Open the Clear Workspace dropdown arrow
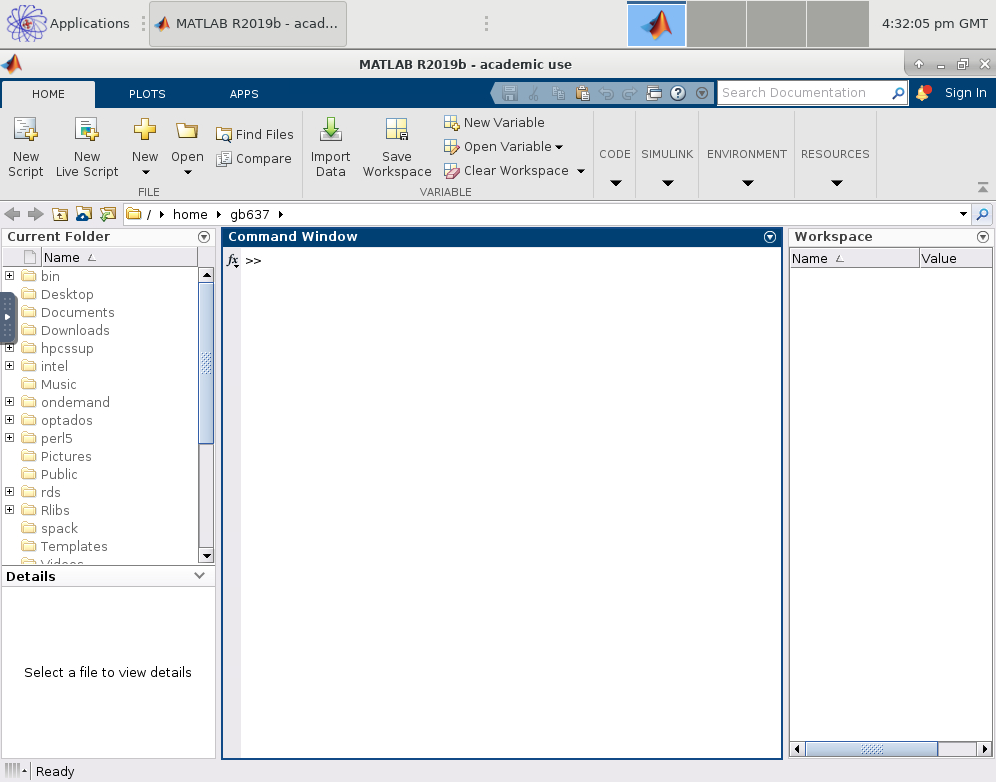The height and width of the screenshot is (782, 996). 581,171
